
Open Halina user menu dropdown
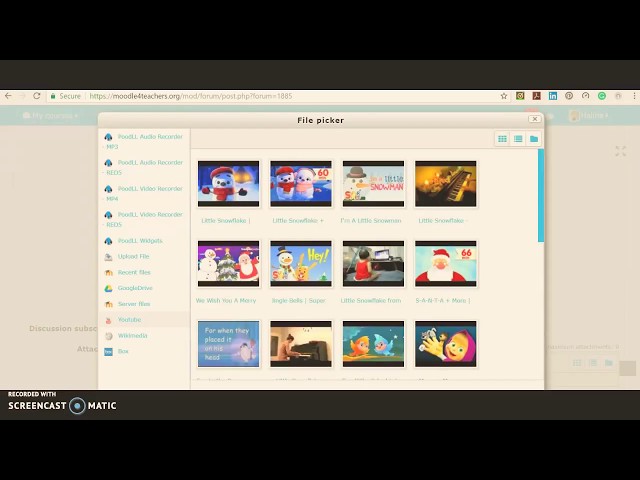click(x=589, y=116)
